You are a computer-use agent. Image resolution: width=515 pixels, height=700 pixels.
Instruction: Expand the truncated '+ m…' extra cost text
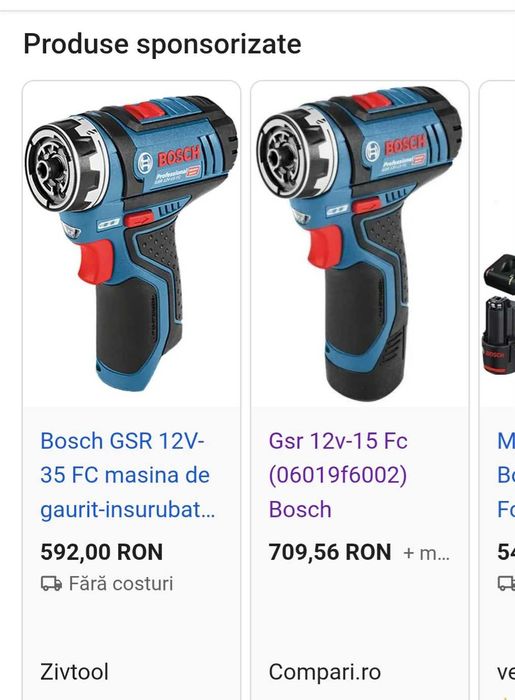click(426, 554)
